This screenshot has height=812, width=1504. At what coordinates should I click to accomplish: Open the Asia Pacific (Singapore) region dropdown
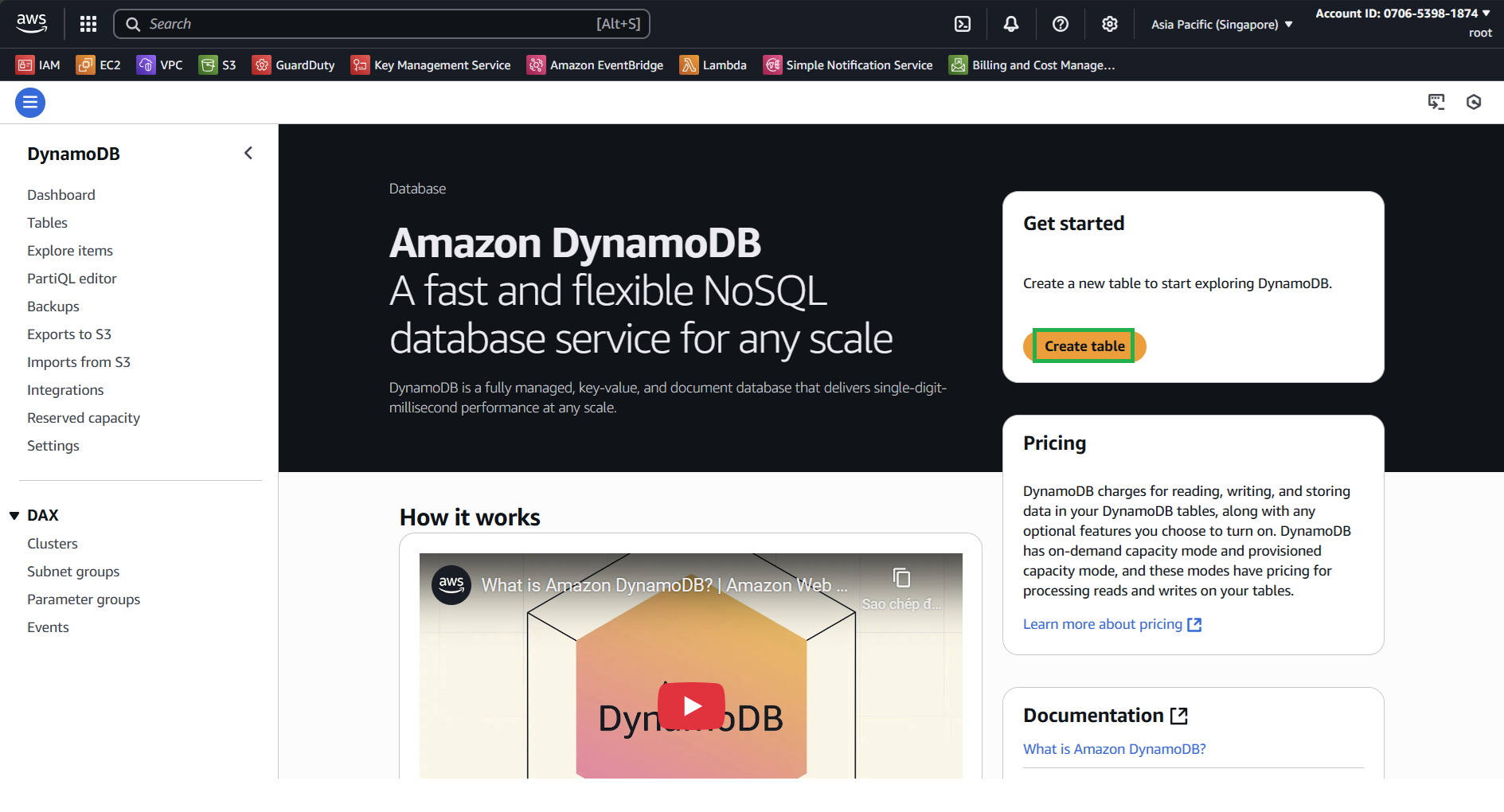1222,25
